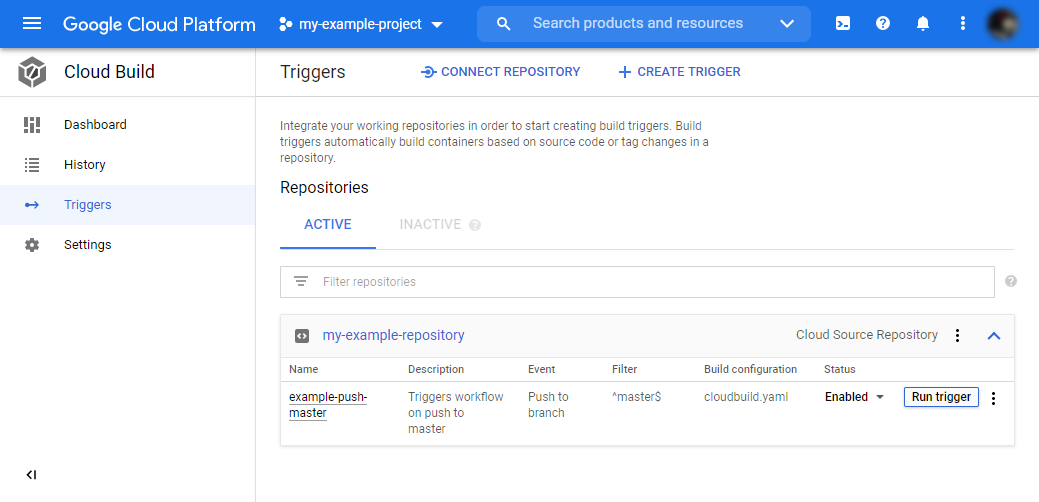Click the project hexagon dots icon
Image resolution: width=1039 pixels, height=502 pixels.
(x=286, y=25)
